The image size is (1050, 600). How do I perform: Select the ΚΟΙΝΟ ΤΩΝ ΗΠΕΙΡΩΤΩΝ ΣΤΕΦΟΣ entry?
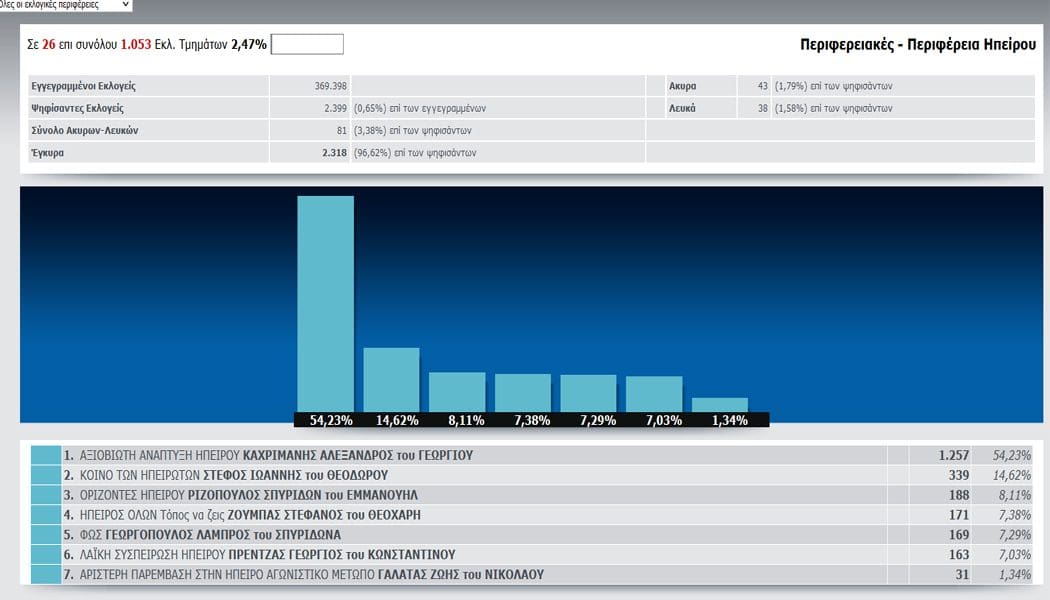tap(225, 475)
